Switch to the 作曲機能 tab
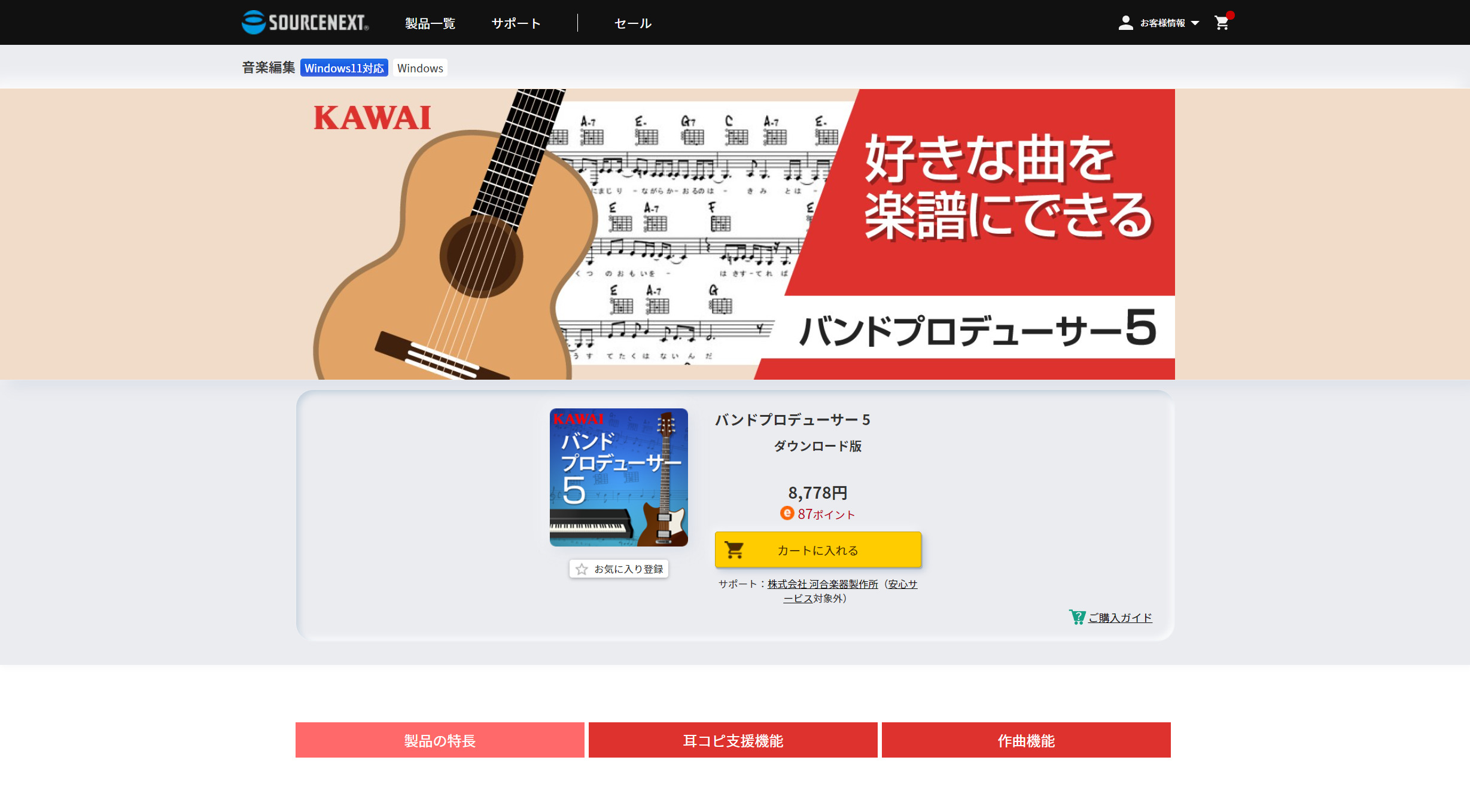 (1026, 740)
